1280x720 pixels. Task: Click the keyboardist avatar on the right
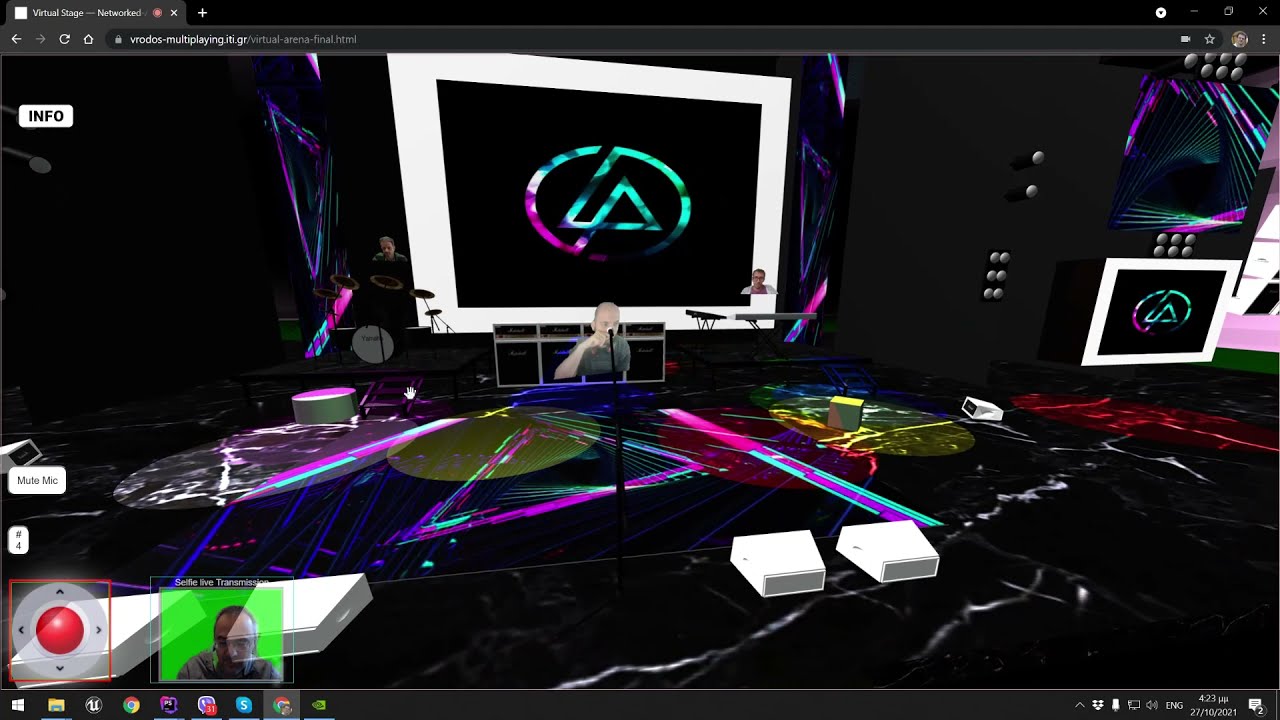(x=759, y=282)
